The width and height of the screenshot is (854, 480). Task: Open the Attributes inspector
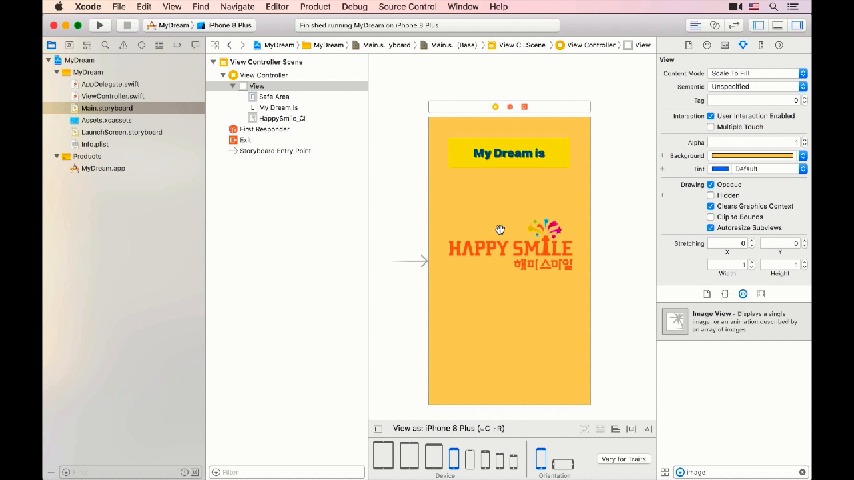click(743, 45)
